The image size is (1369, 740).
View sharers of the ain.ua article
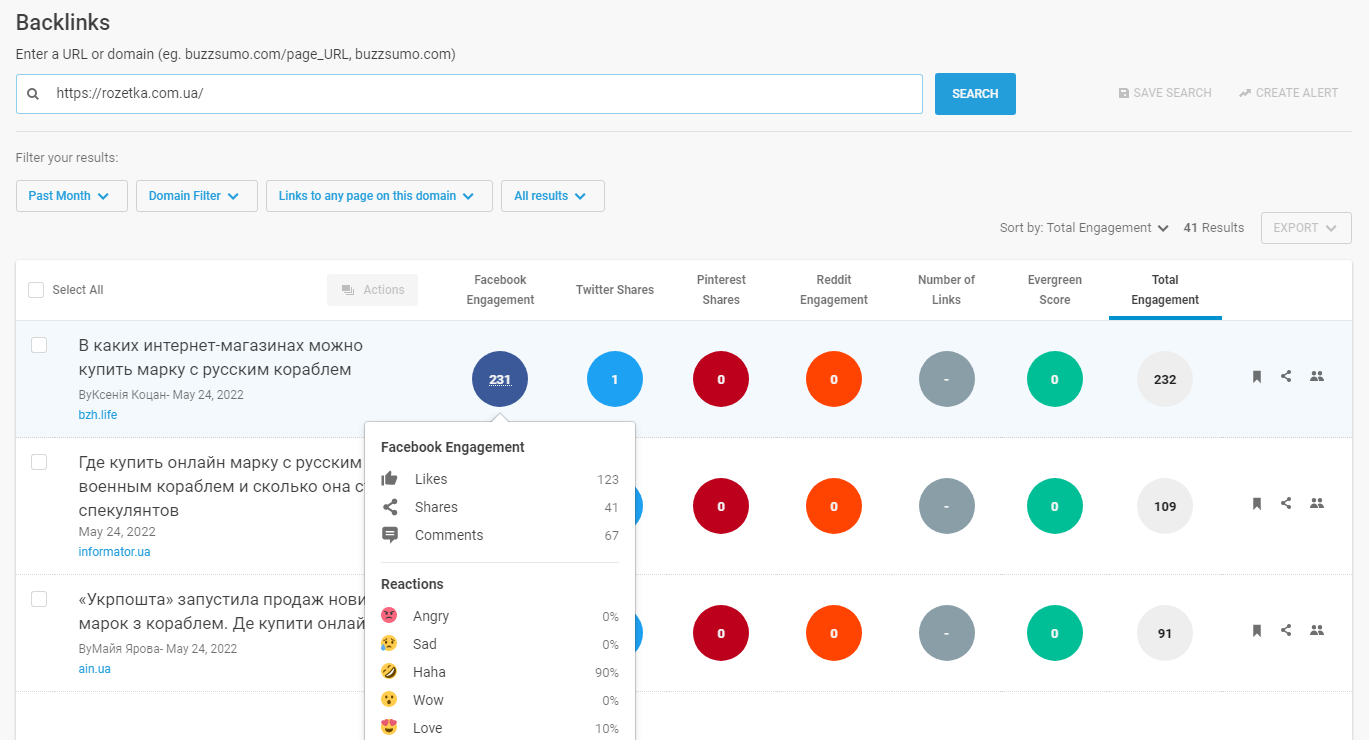(1317, 630)
